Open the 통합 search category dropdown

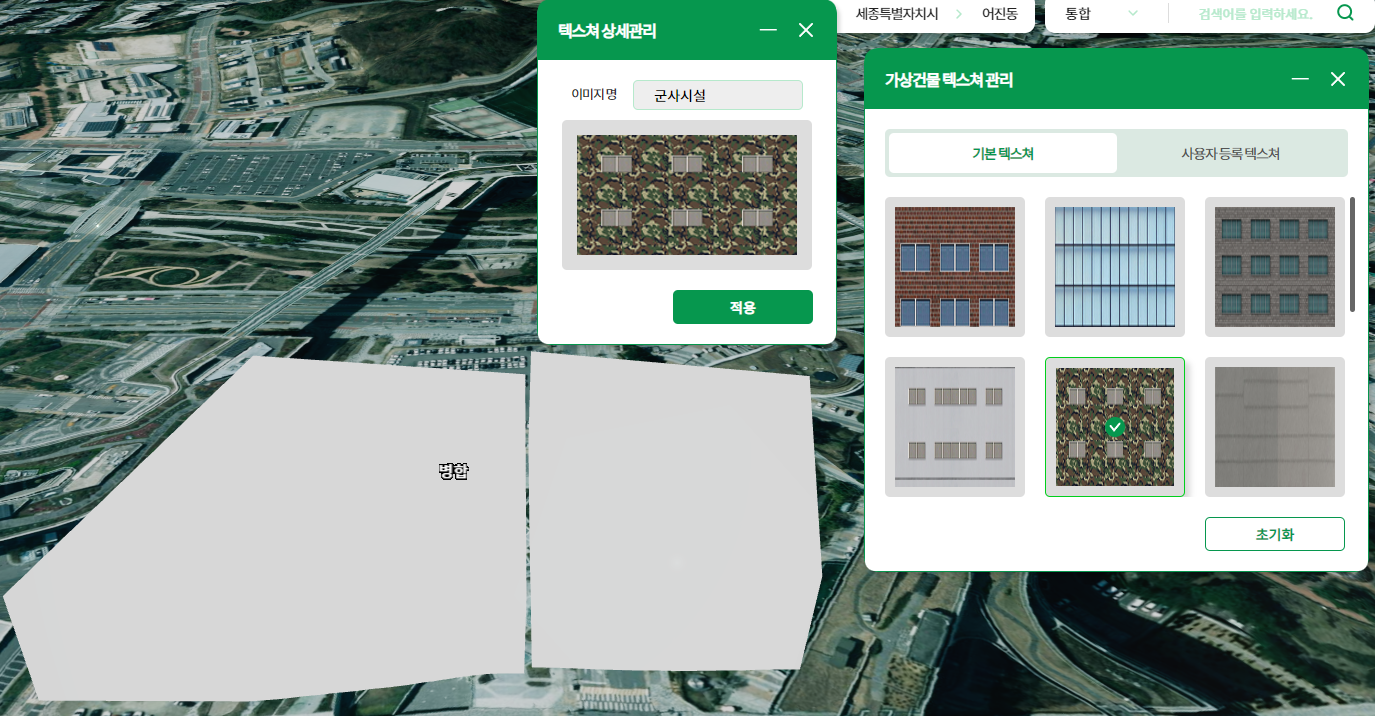pos(1101,13)
